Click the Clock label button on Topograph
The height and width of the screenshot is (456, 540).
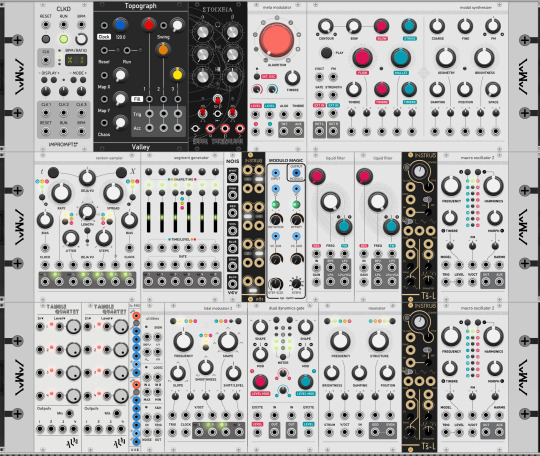coord(104,37)
